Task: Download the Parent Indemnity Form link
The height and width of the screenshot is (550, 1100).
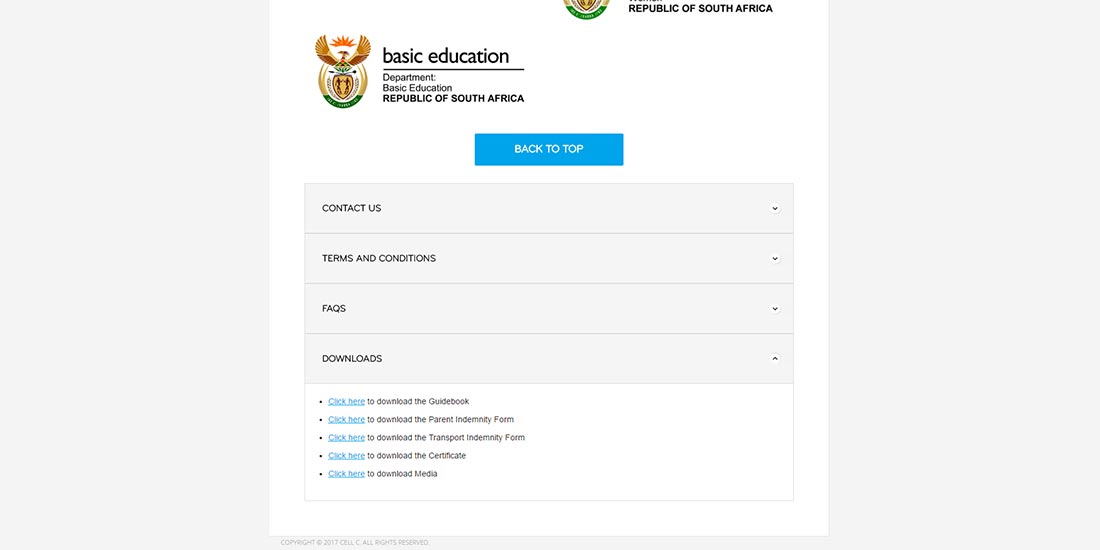Action: (346, 420)
